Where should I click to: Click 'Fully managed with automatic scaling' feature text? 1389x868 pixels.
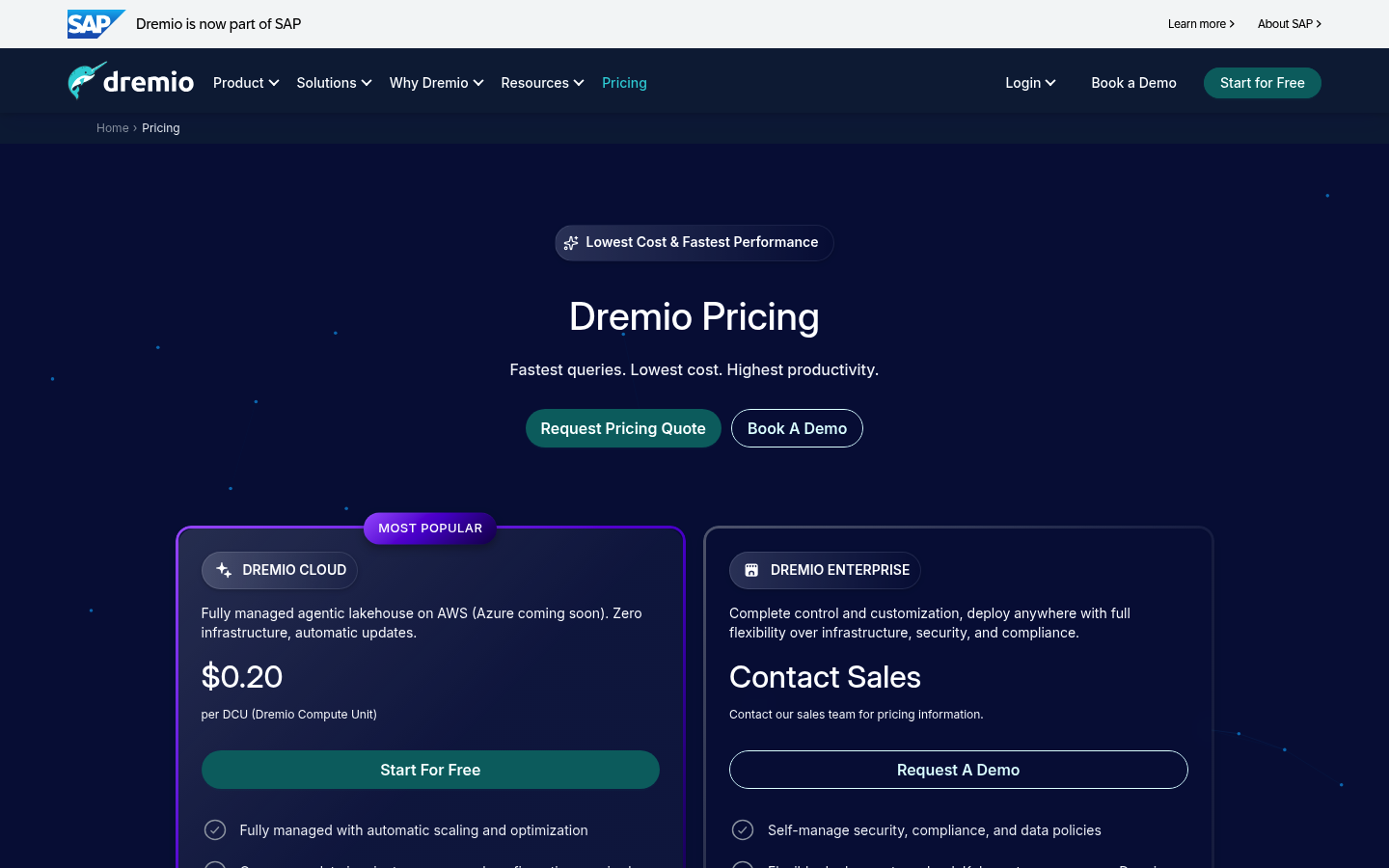414,830
